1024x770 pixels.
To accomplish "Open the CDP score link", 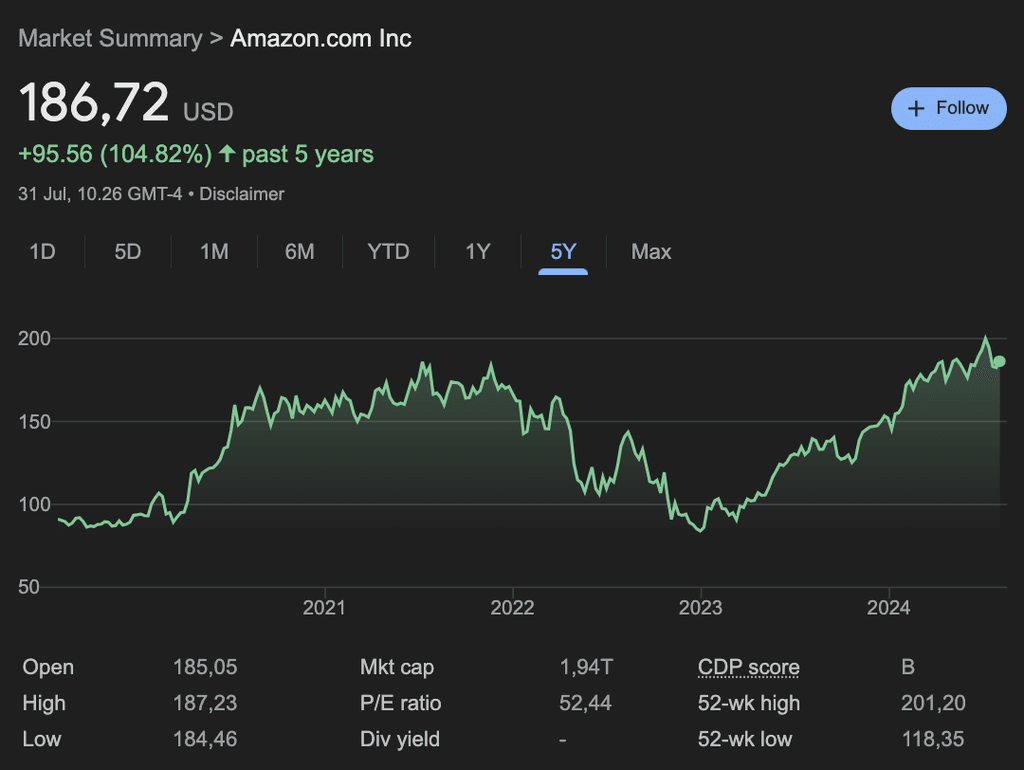I will click(x=748, y=667).
